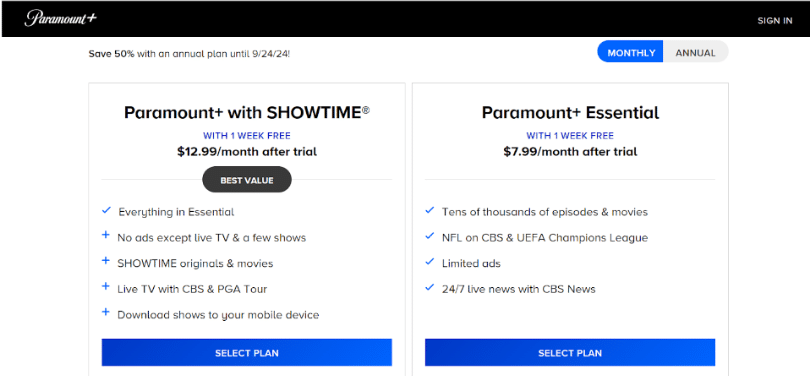Click the Paramount+ logo

(x=60, y=19)
